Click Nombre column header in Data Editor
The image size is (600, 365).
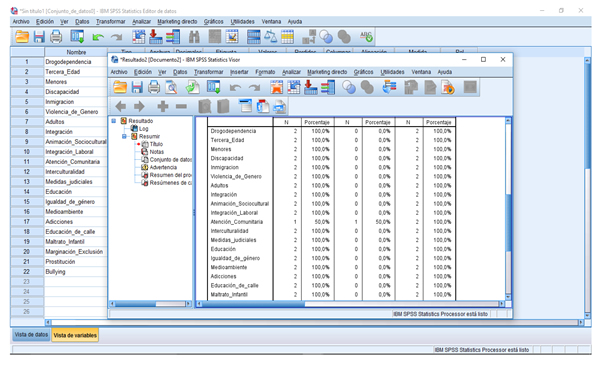pyautogui.click(x=76, y=52)
